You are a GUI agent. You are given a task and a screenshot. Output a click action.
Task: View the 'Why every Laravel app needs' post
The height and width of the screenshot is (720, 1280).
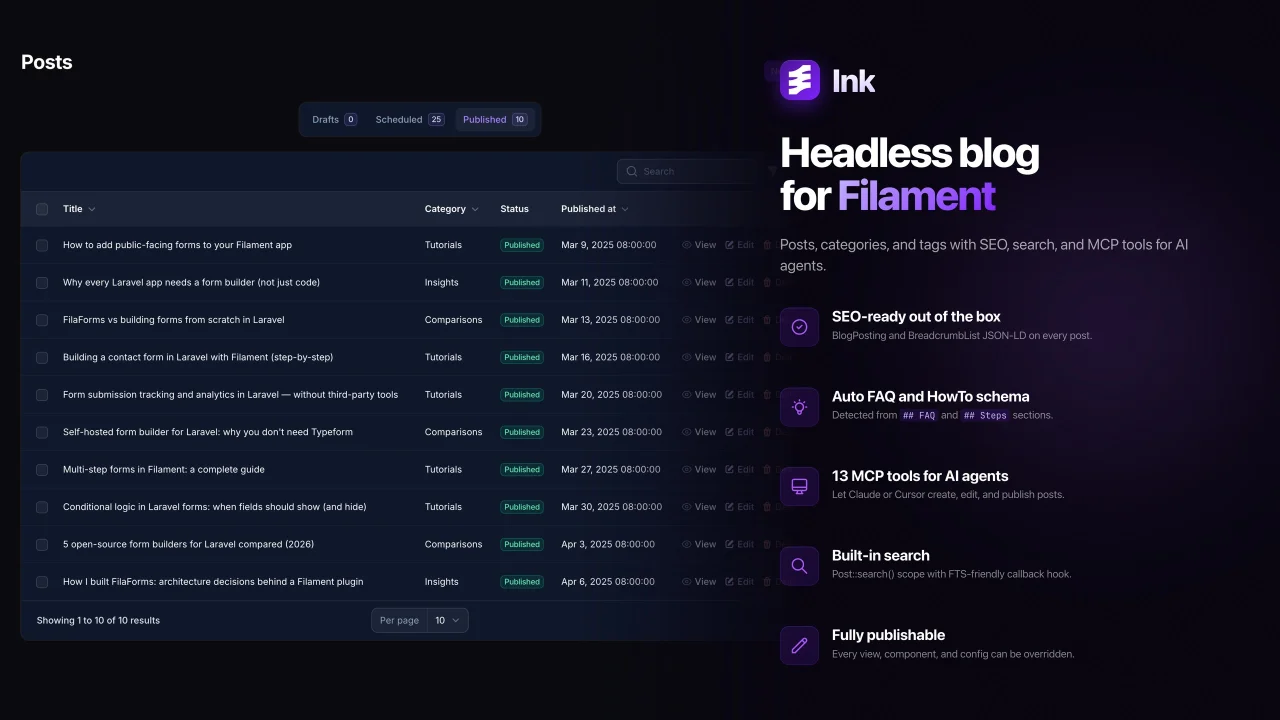699,282
